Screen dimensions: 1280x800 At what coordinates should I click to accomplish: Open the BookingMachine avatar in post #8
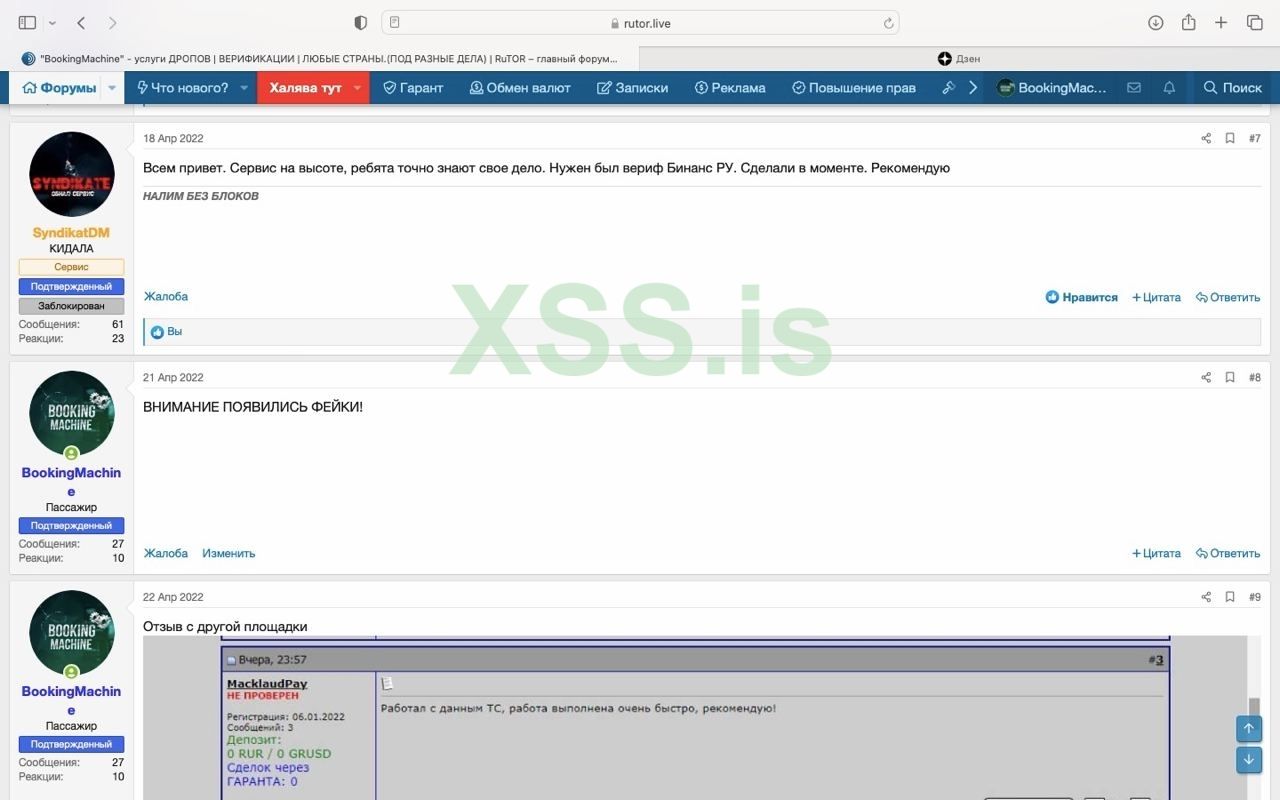tap(72, 414)
